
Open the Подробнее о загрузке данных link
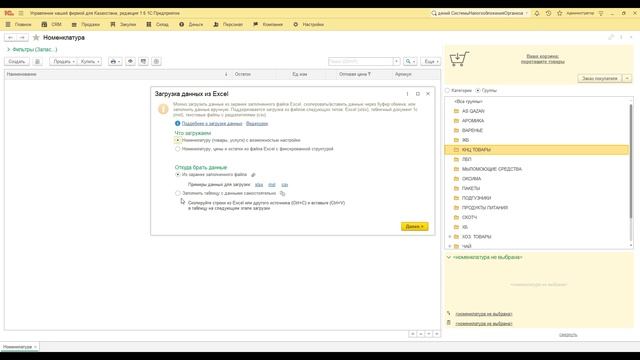click(x=212, y=124)
